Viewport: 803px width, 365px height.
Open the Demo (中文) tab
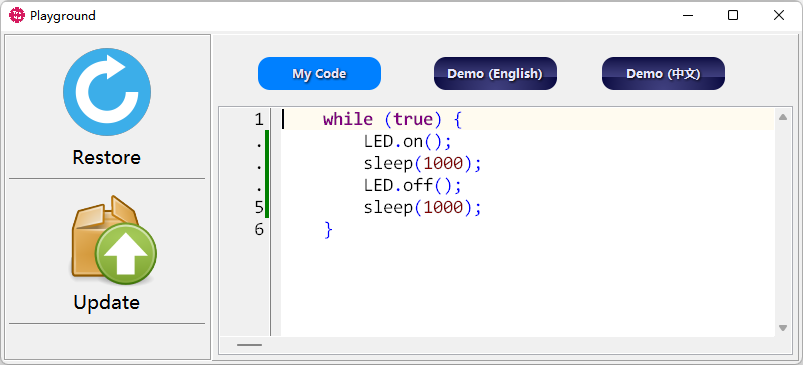click(663, 74)
